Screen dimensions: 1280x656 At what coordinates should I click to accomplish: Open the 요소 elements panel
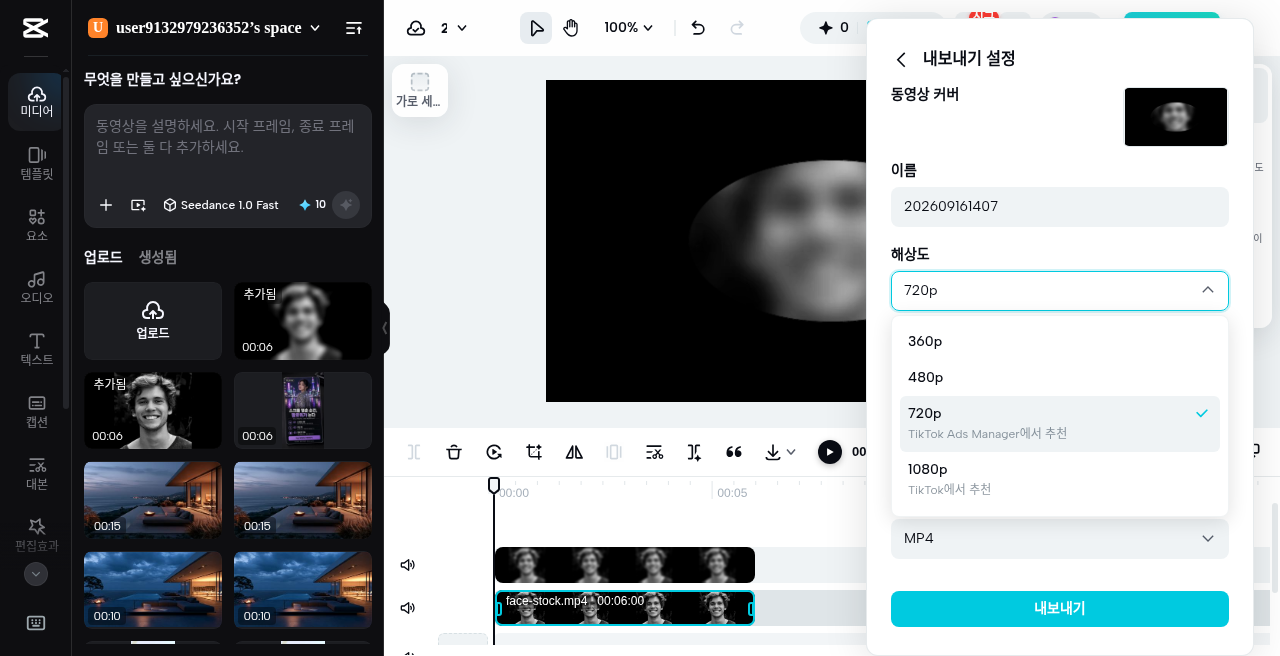pyautogui.click(x=36, y=225)
